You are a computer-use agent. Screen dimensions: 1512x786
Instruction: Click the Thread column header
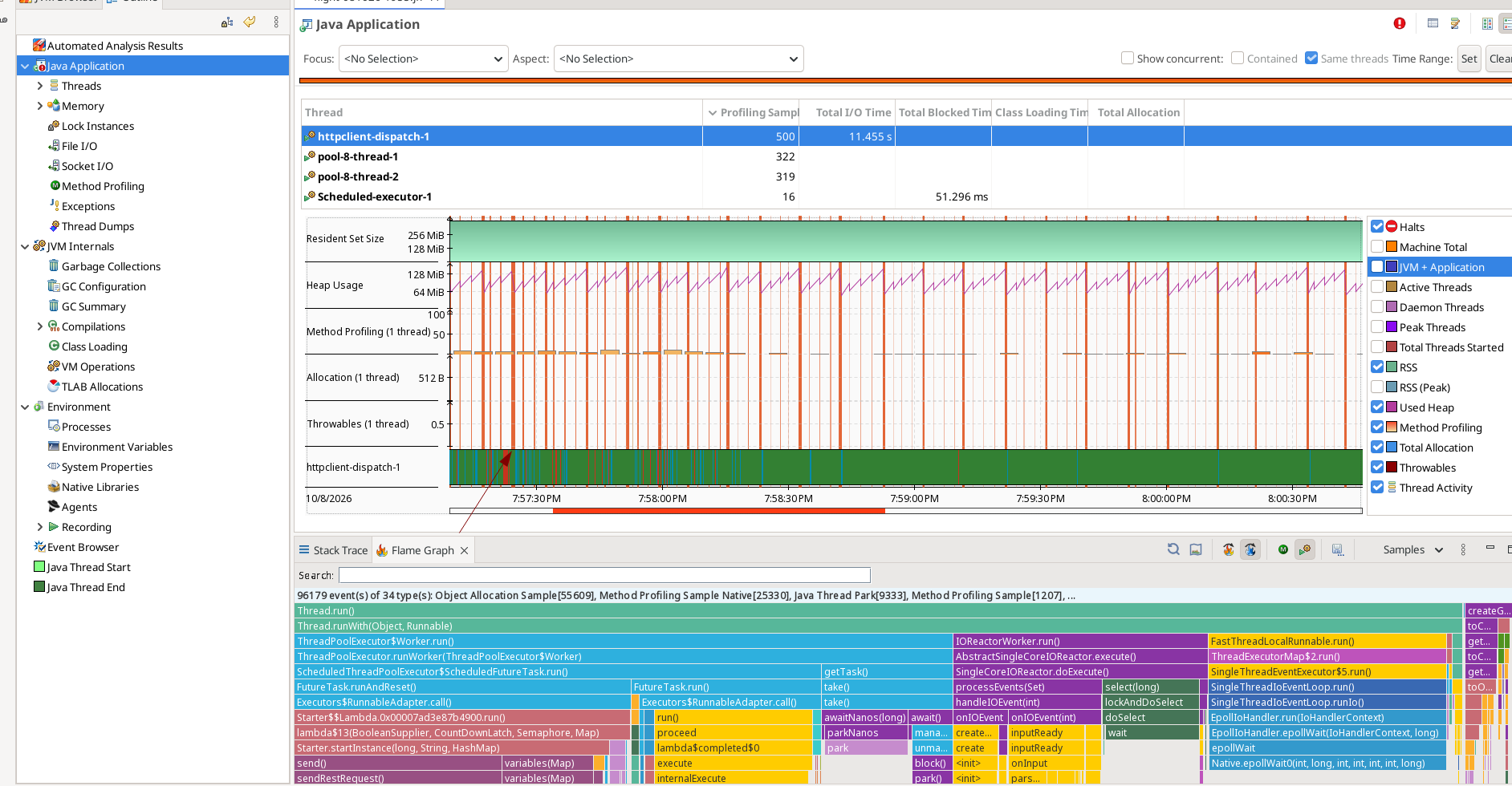[502, 112]
